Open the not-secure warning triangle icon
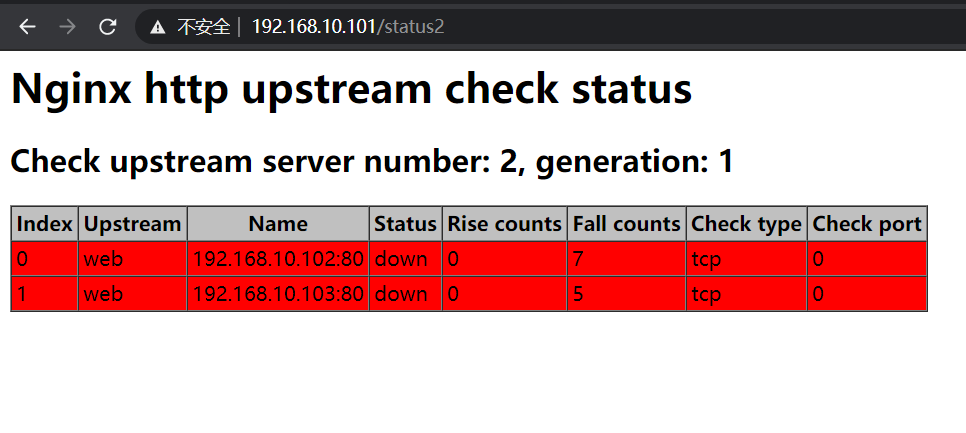This screenshot has height=433, width=966. pyautogui.click(x=158, y=27)
